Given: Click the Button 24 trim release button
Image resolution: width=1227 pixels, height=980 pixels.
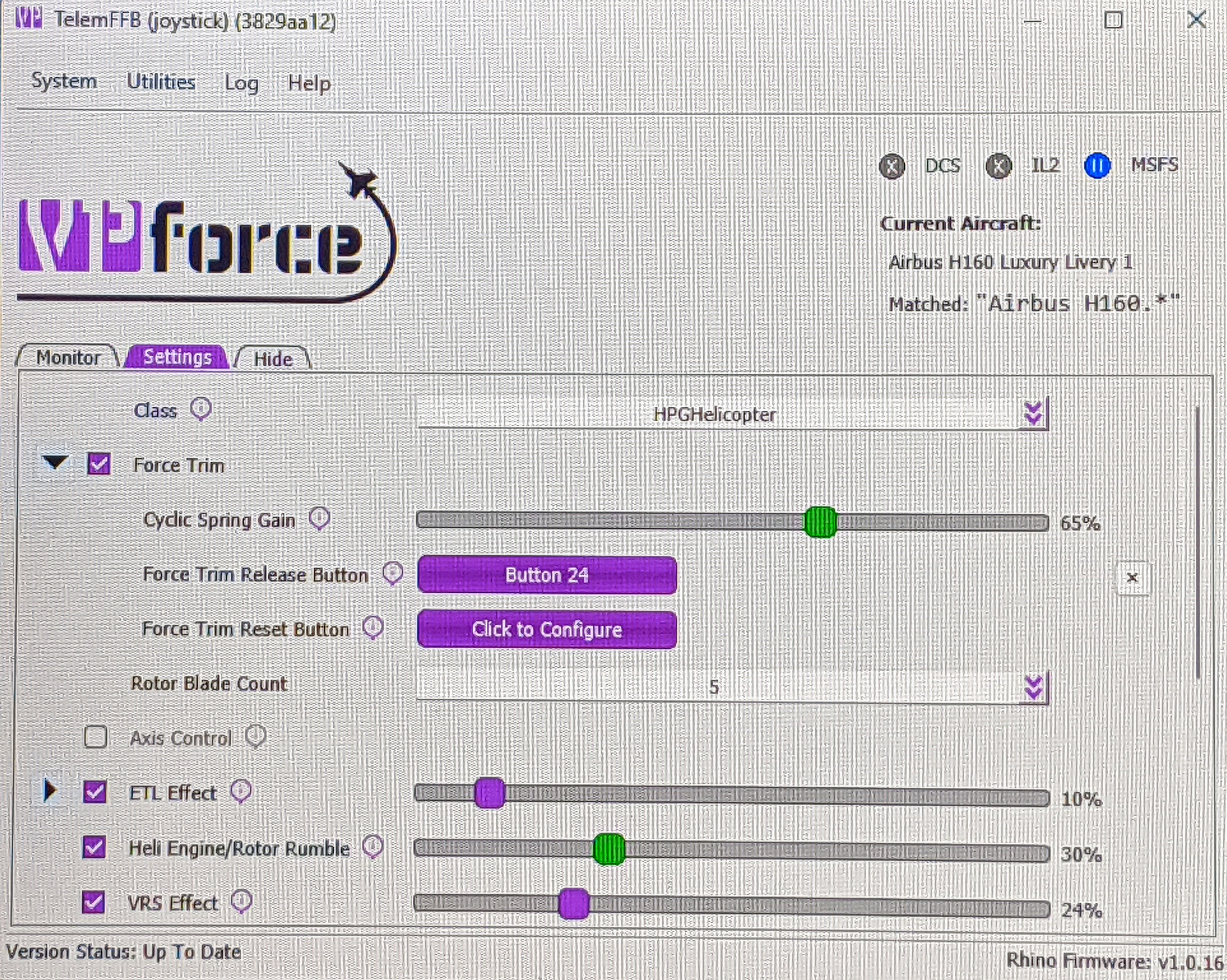Looking at the screenshot, I should pyautogui.click(x=547, y=575).
